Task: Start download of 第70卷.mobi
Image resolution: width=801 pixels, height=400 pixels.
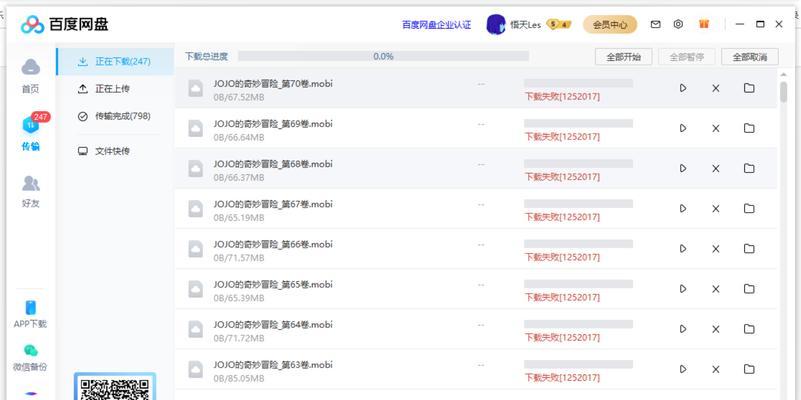Action: point(683,88)
